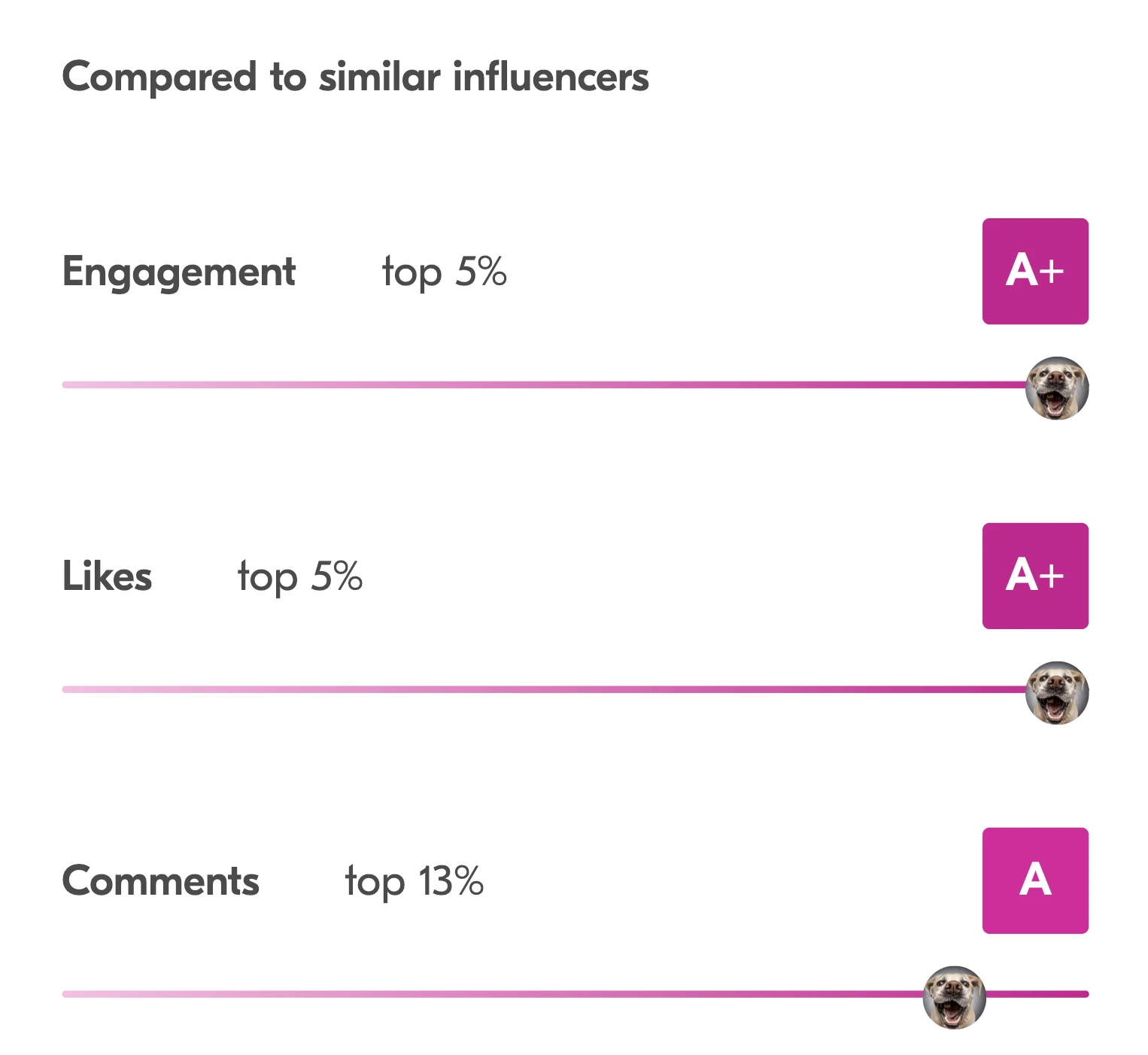Click the Engagement dog avatar marker
The image size is (1148, 1055).
pos(1057,388)
